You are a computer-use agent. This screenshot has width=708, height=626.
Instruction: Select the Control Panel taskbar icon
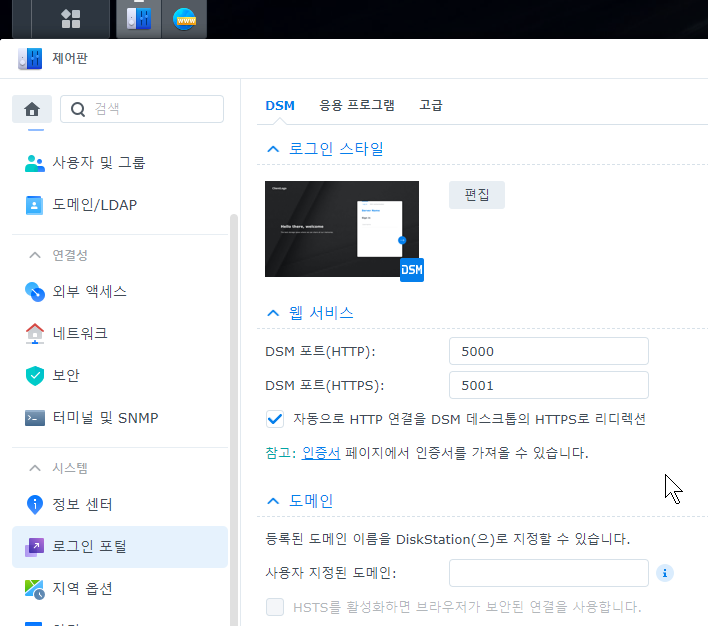(139, 19)
